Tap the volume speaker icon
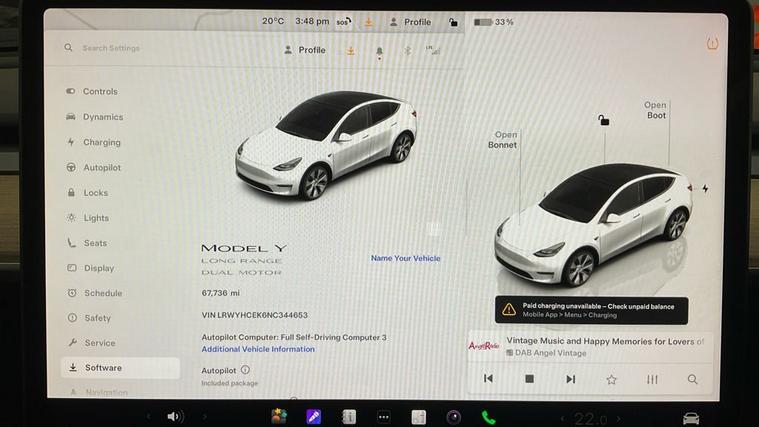The height and width of the screenshot is (427, 759). [174, 416]
